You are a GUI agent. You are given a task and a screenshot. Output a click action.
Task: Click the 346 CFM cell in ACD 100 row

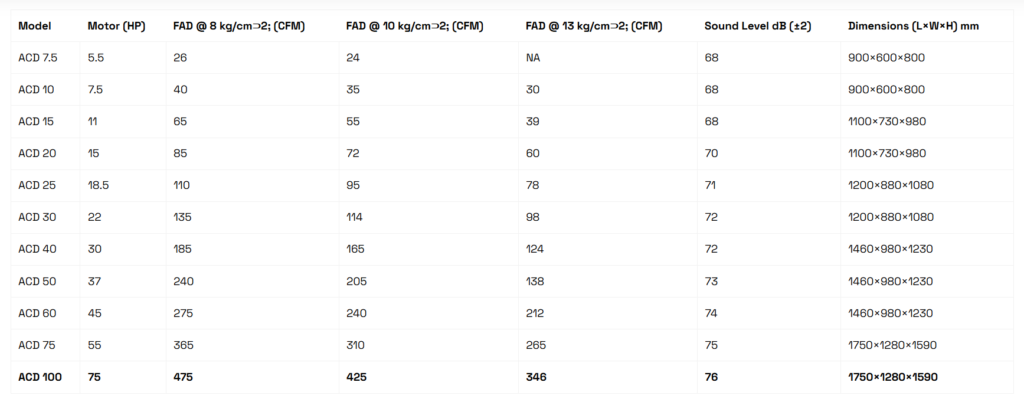pyautogui.click(x=537, y=377)
